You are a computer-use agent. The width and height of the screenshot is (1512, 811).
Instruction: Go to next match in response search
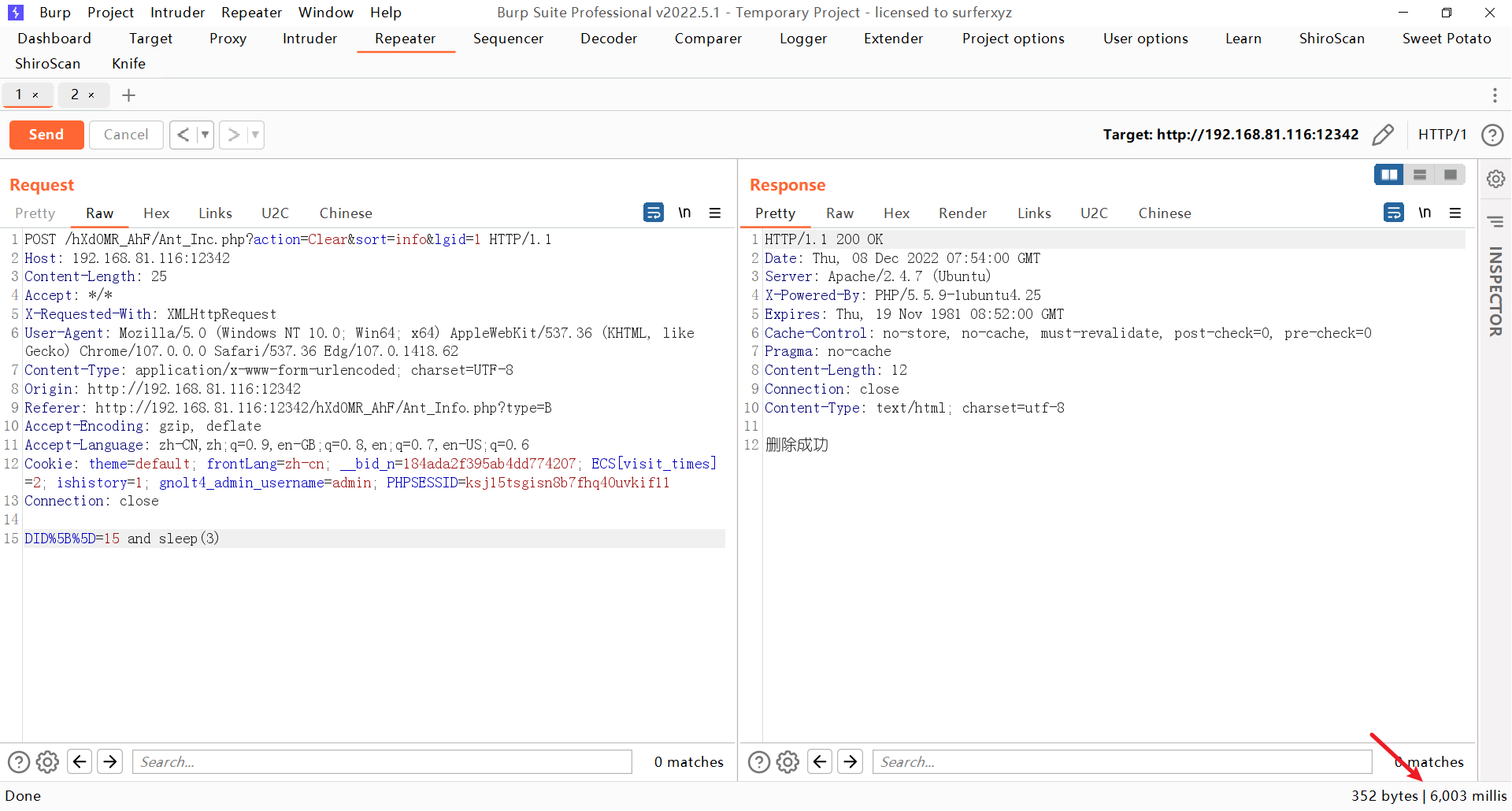coord(850,761)
